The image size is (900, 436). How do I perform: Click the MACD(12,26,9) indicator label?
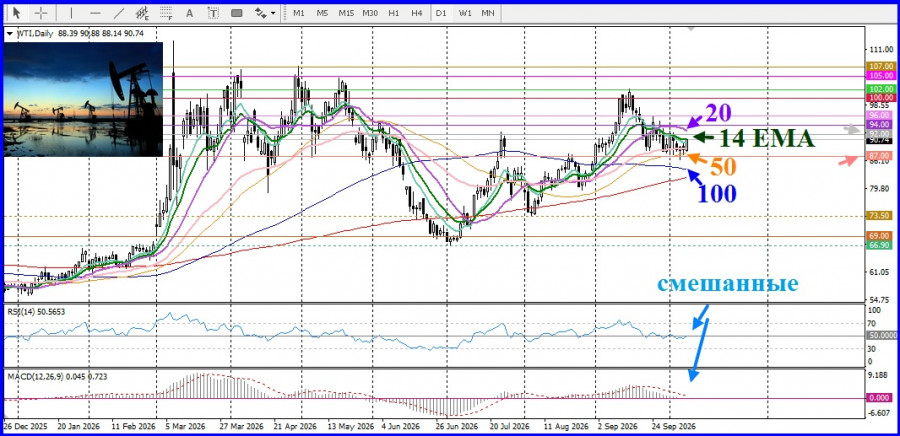(x=57, y=376)
